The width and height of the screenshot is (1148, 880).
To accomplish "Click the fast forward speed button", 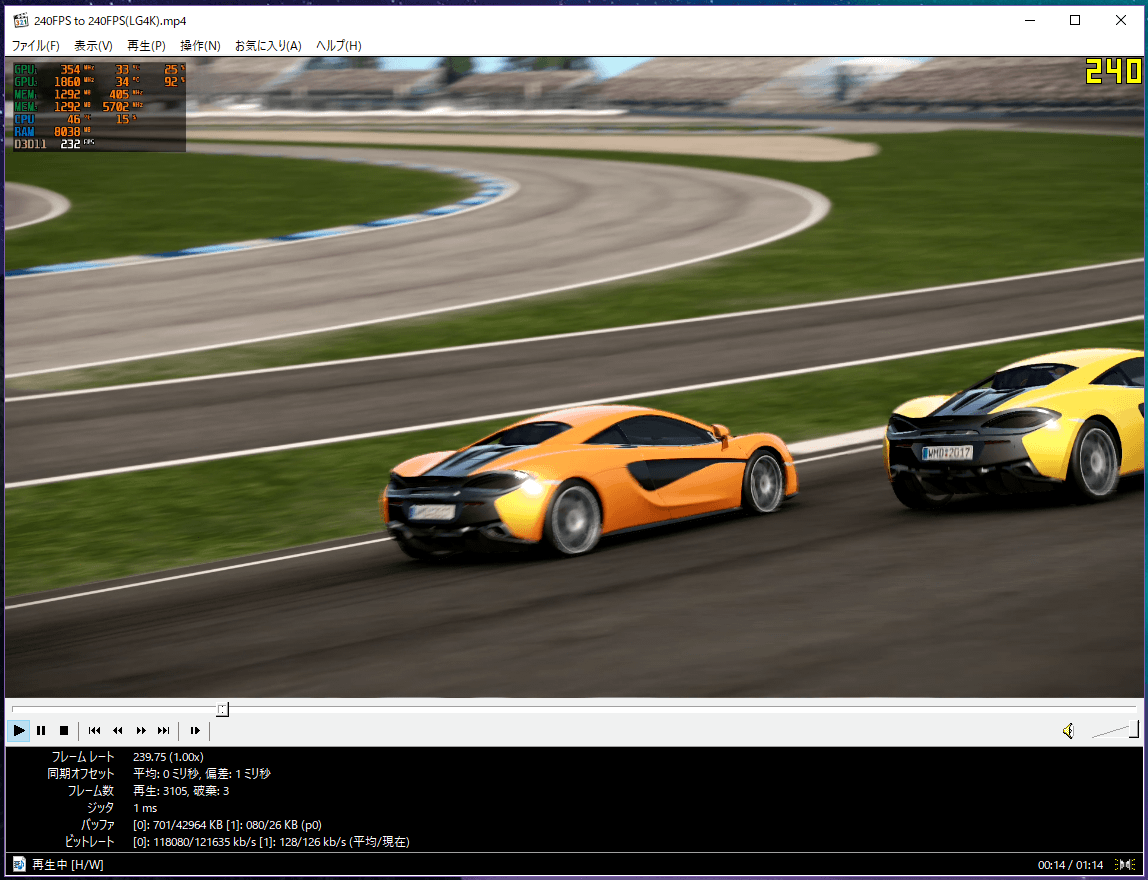I will (141, 730).
